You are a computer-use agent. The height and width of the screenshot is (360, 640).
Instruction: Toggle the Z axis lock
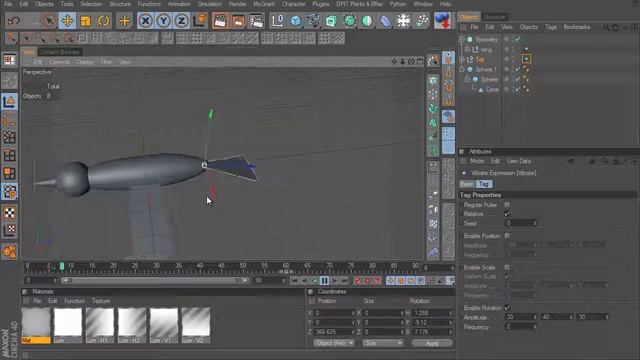tap(181, 21)
